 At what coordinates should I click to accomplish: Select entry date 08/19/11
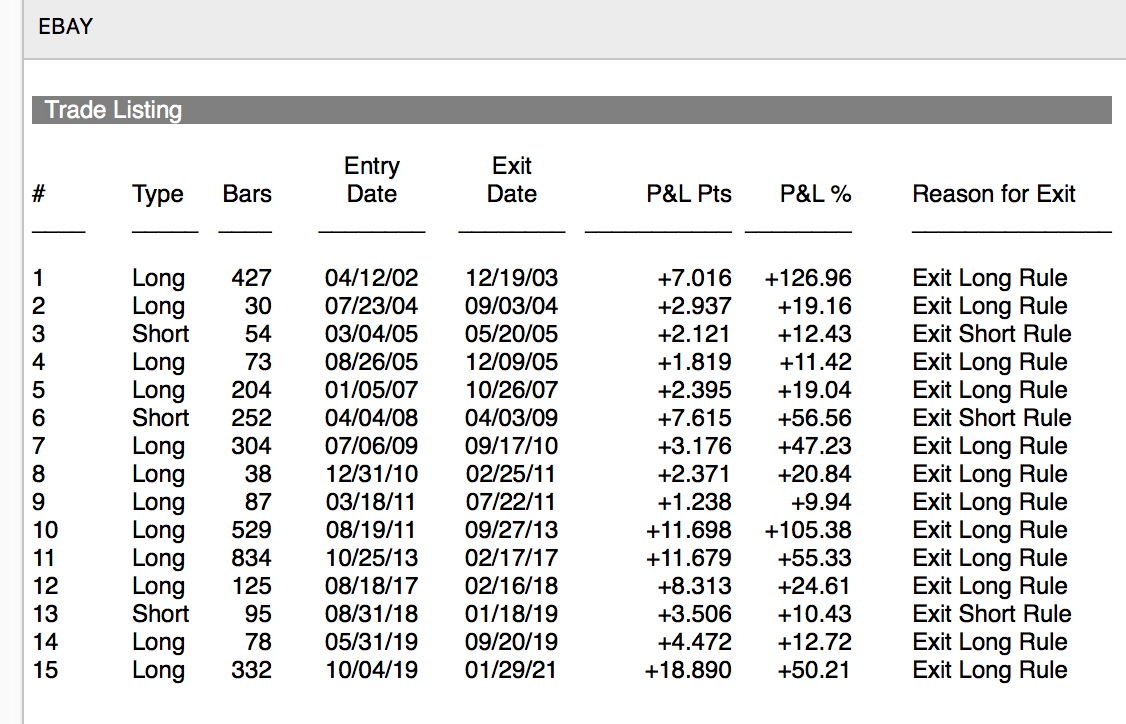(x=371, y=530)
